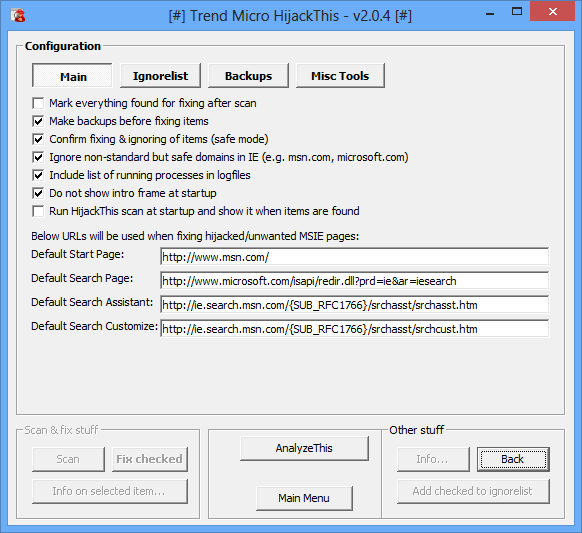
Task: Click the 'Other stuff' group heading
Action: 416,430
